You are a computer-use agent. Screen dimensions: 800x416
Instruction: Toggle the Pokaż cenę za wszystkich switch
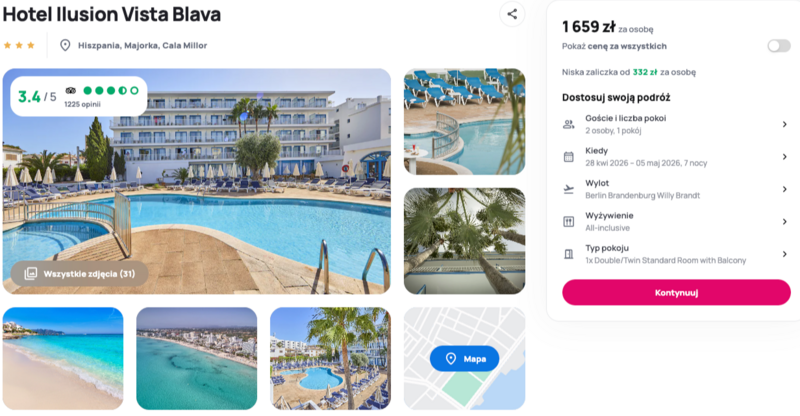coord(779,46)
